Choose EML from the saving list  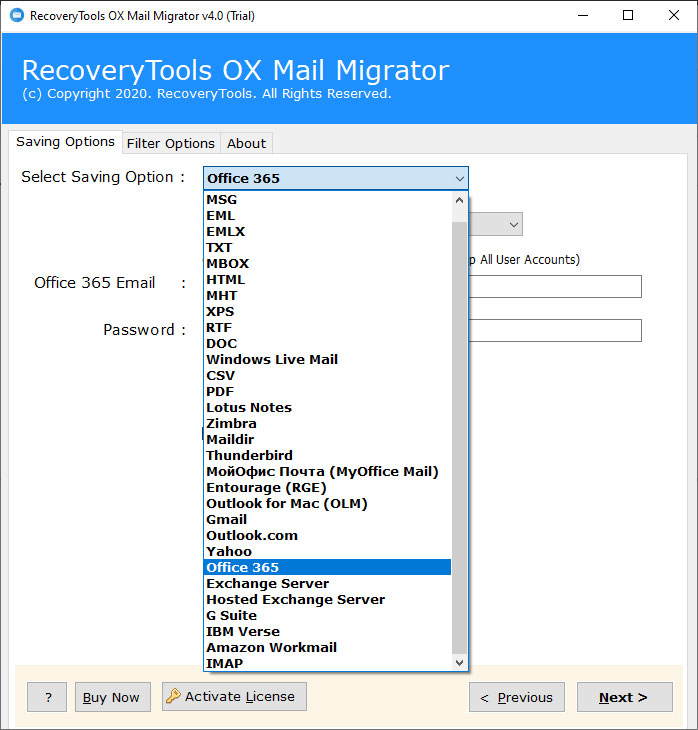[x=328, y=216]
